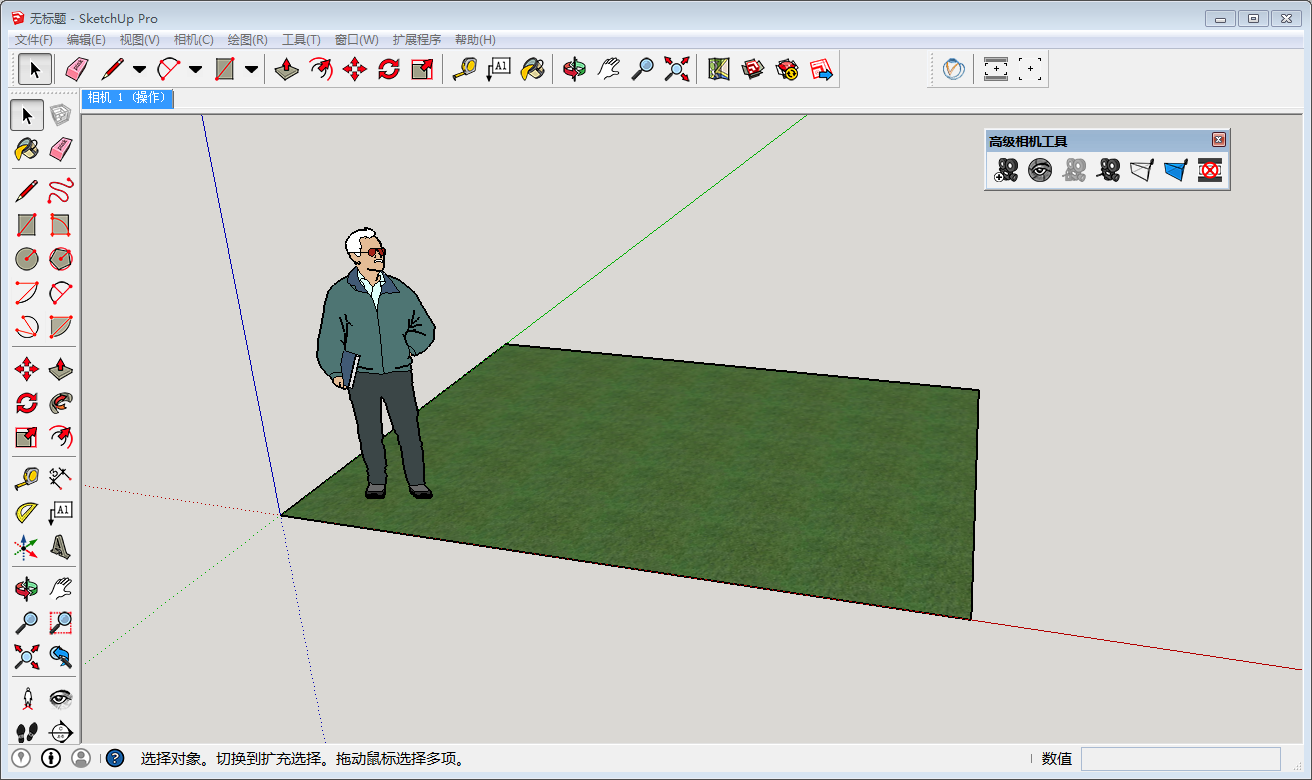Select the Eraser tool in top toolbar
Image resolution: width=1312 pixels, height=780 pixels.
point(77,69)
